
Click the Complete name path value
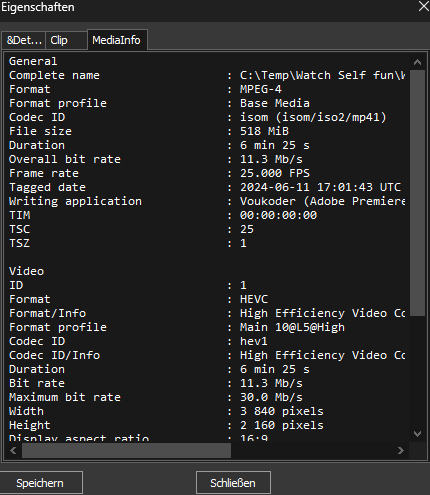[x=322, y=75]
